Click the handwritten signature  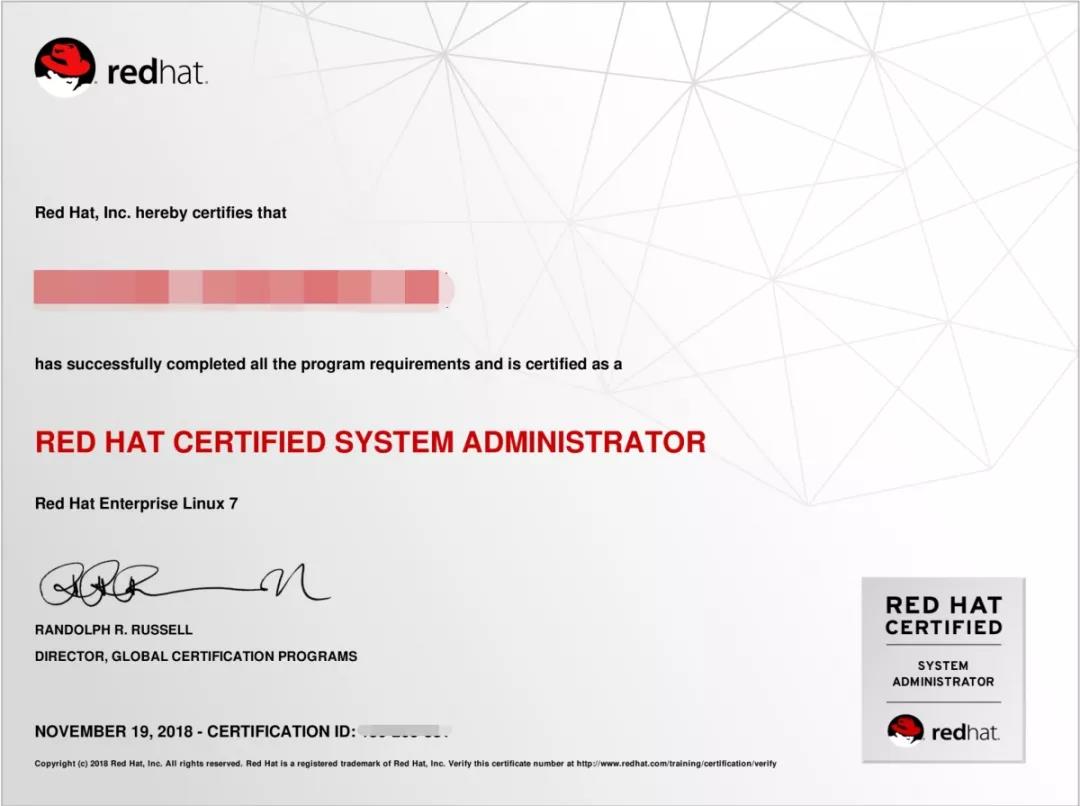click(184, 585)
